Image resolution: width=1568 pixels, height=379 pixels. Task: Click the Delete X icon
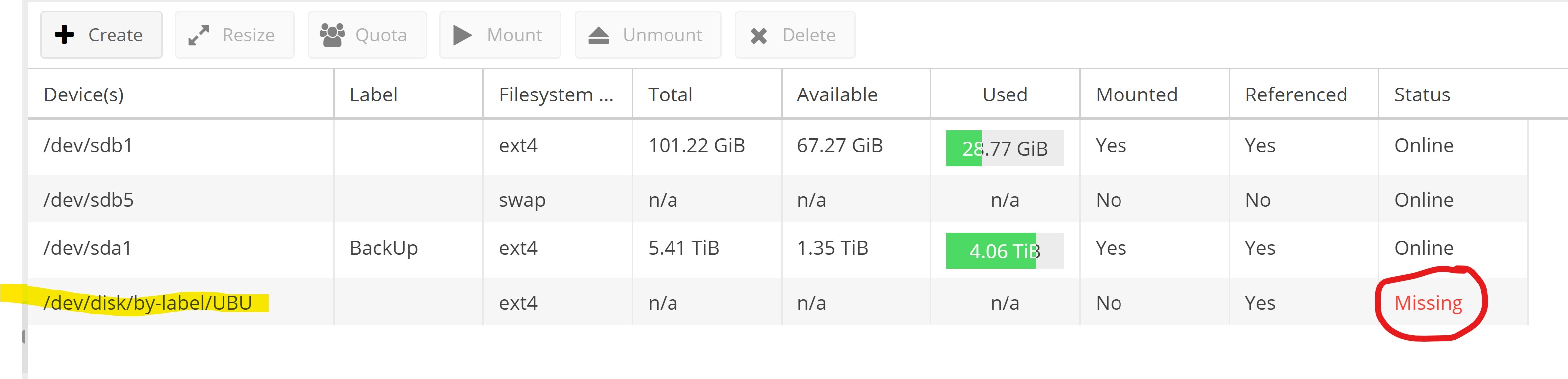pos(759,36)
